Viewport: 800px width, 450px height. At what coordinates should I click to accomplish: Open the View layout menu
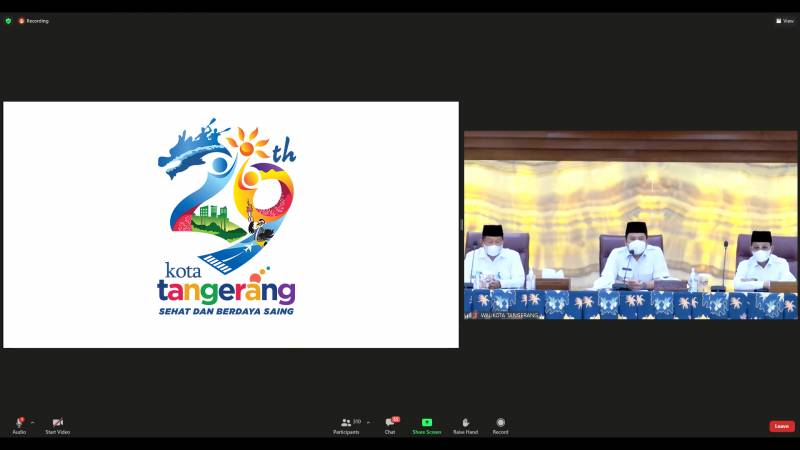pos(785,20)
